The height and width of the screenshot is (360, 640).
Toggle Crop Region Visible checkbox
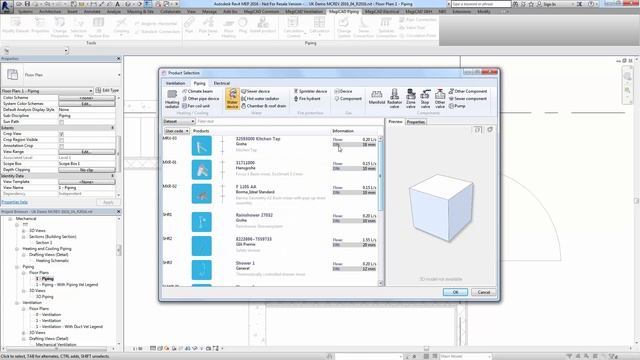coord(61,140)
